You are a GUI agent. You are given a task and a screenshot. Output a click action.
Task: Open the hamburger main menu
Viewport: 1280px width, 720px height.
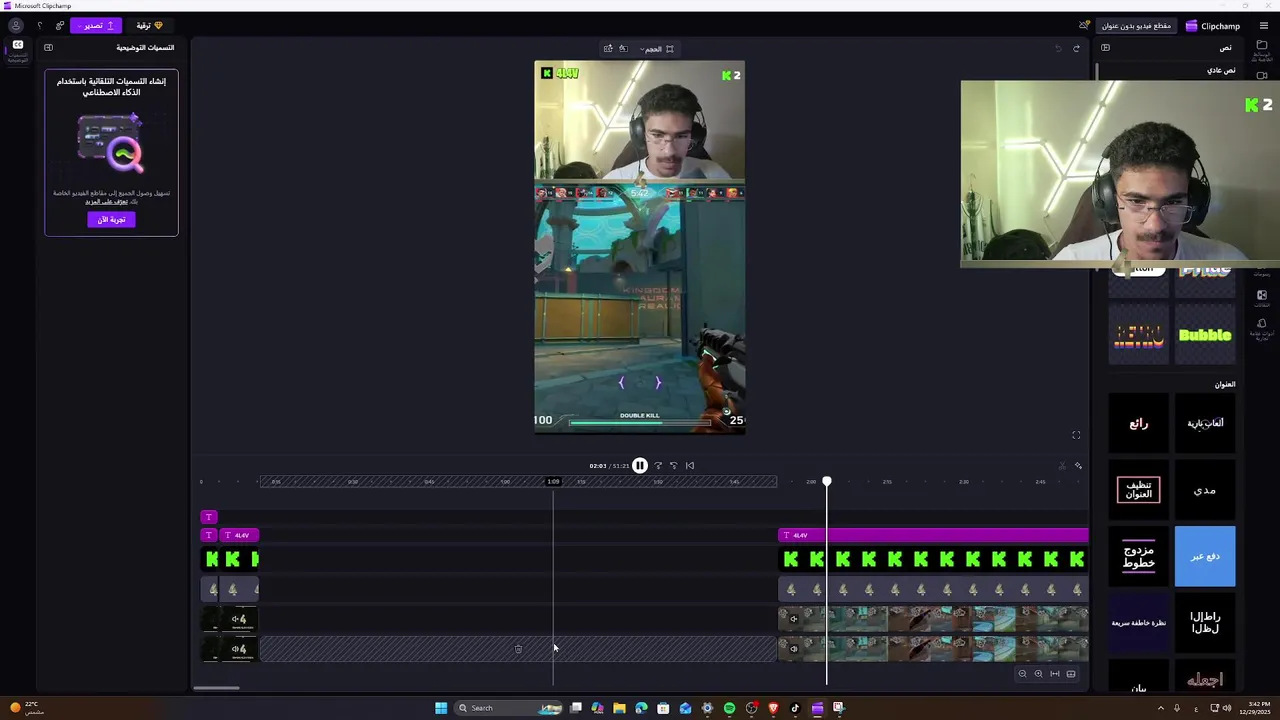coord(1264,26)
